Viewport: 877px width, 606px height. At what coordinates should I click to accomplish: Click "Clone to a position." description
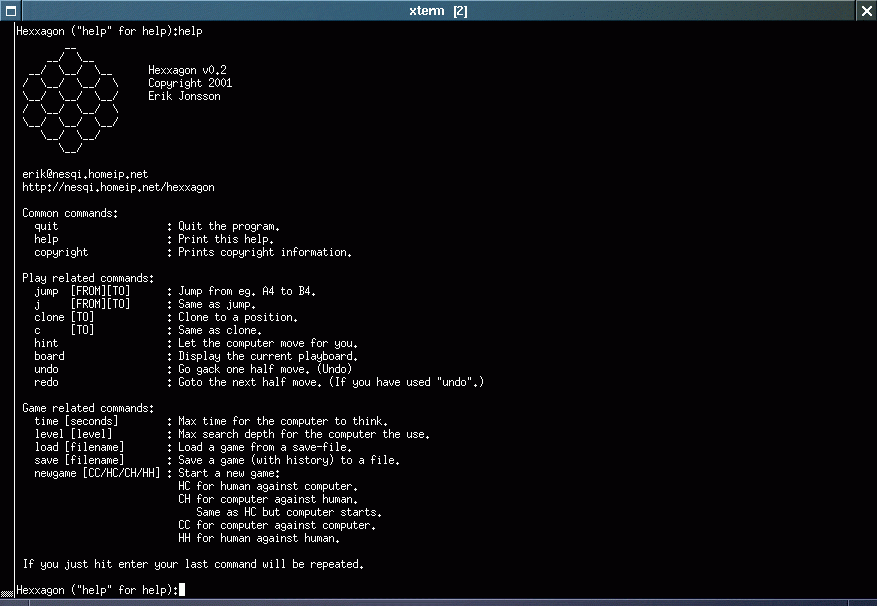pyautogui.click(x=238, y=317)
